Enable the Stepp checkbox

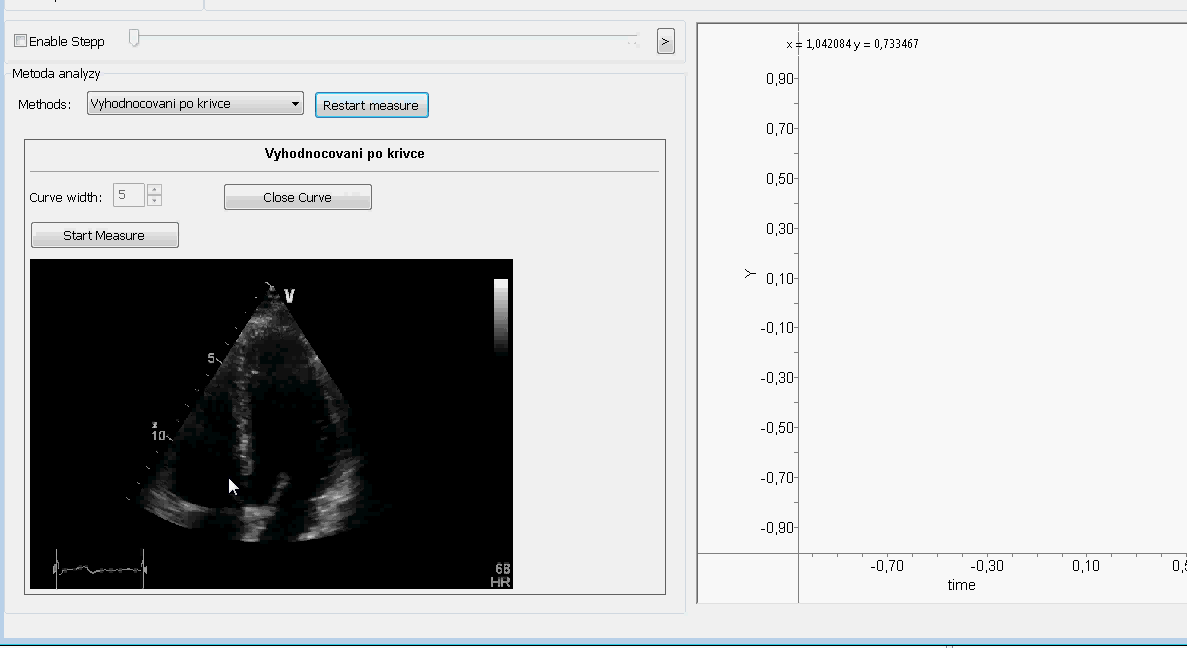point(20,41)
